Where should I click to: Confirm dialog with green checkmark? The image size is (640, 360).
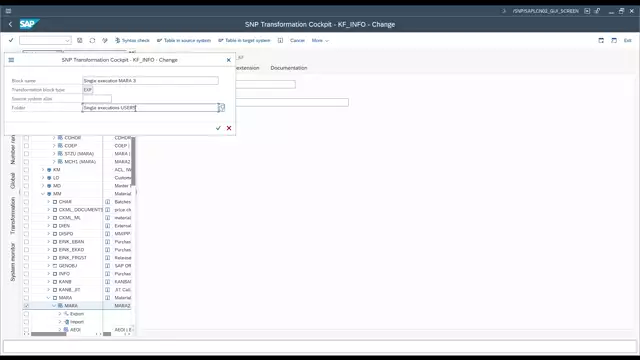click(218, 128)
